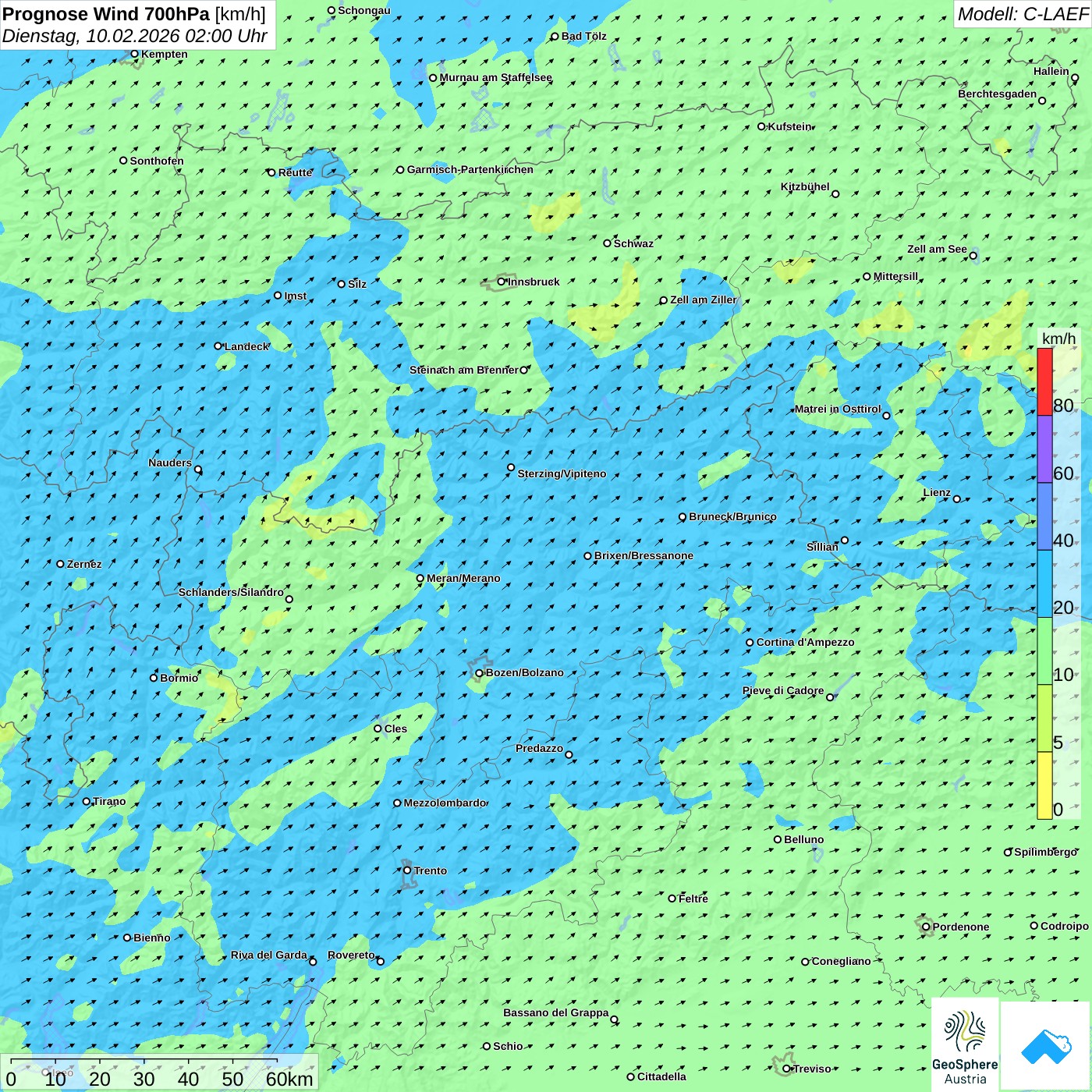Click the 'Rovereto' label
Screen dimensions: 1092x1092
(351, 955)
